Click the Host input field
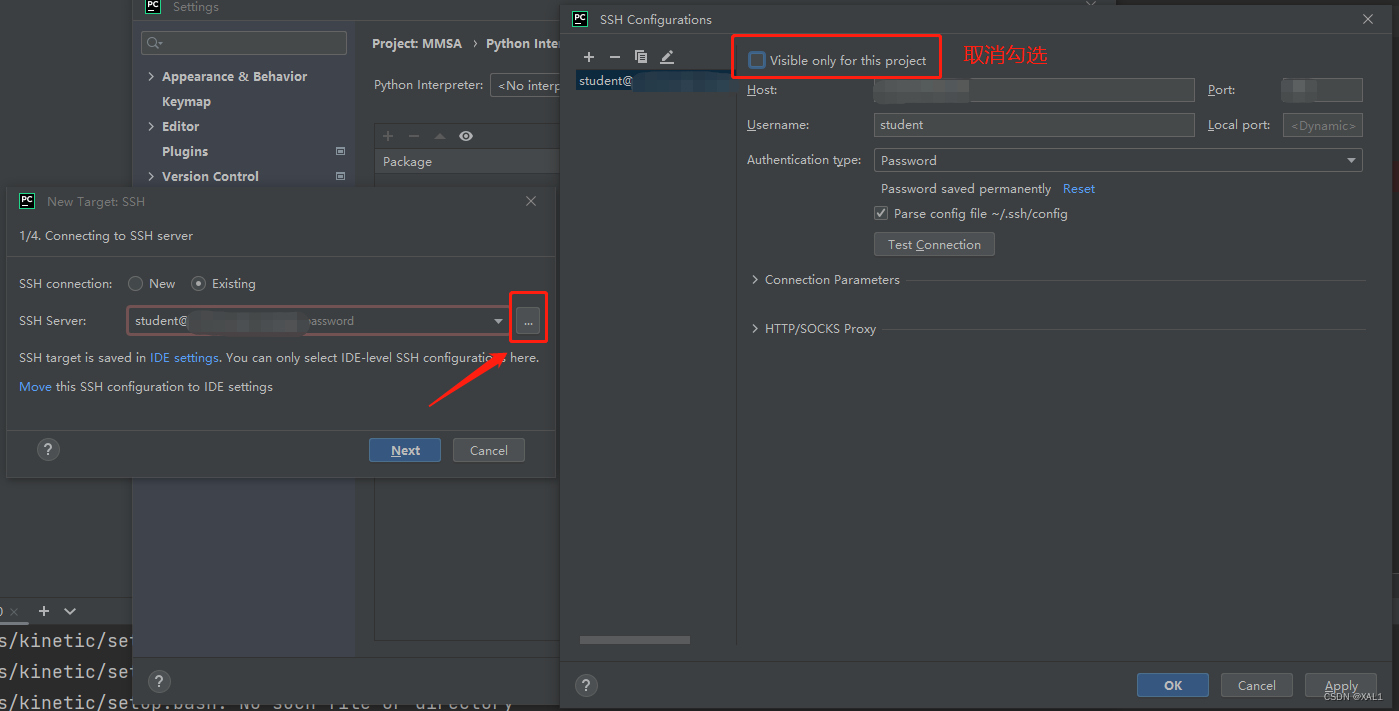1399x711 pixels. 1034,90
